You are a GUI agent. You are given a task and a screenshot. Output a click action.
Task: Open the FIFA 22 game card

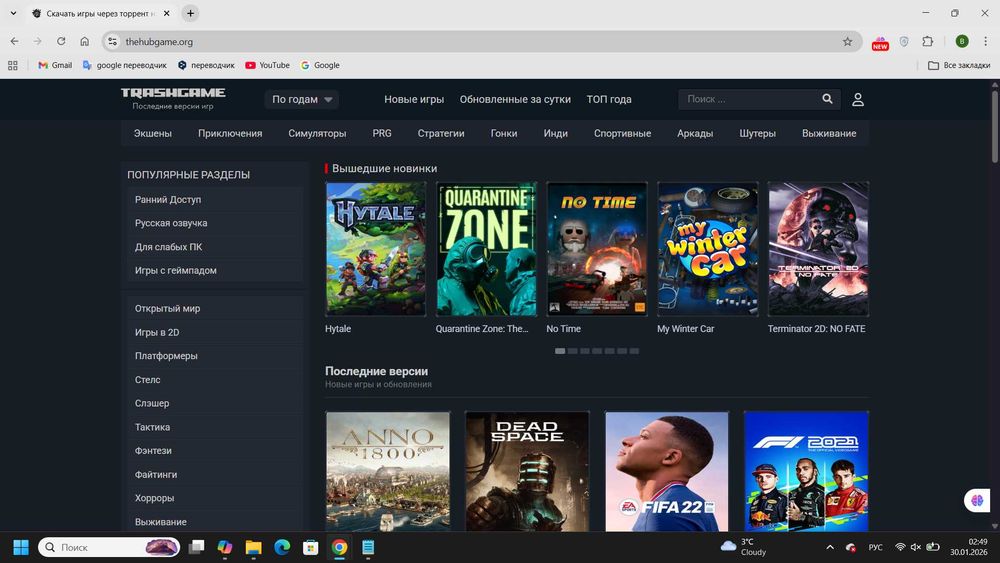666,471
